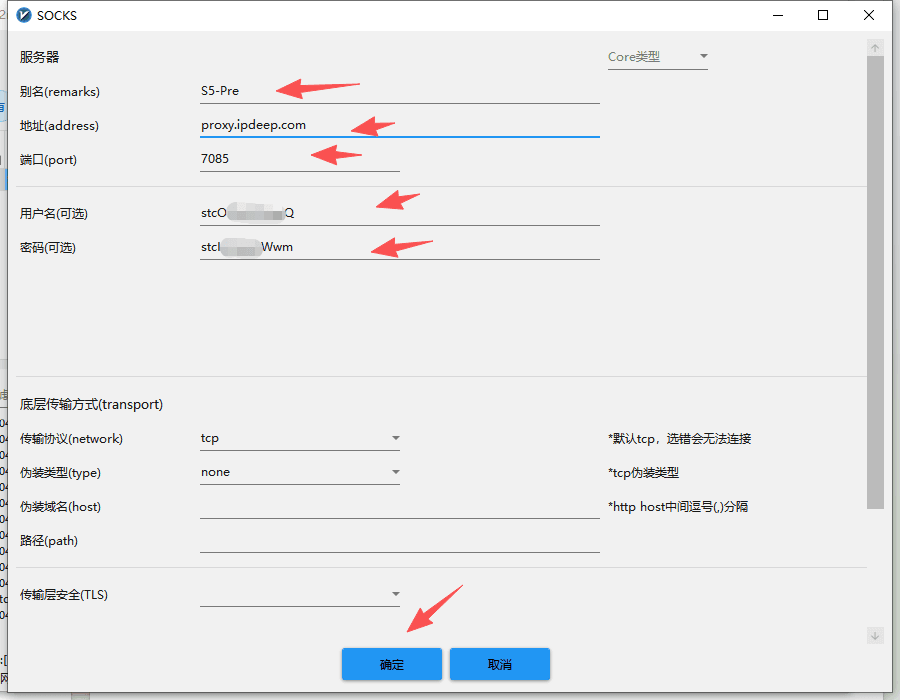Click the scrollbar up arrow
Screen dimensions: 900x700
[875, 48]
